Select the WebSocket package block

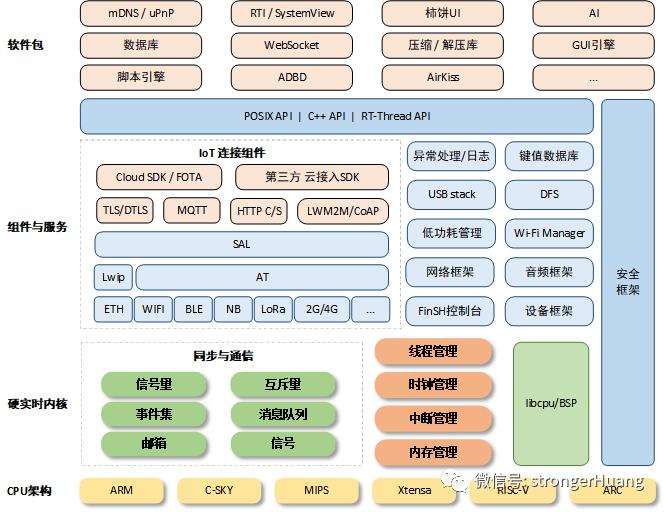(292, 45)
